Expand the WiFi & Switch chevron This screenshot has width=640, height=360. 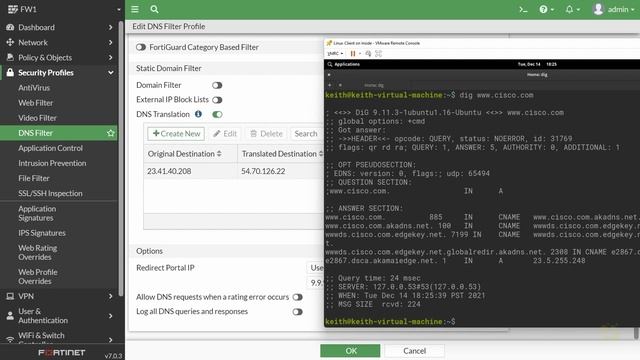click(x=111, y=339)
